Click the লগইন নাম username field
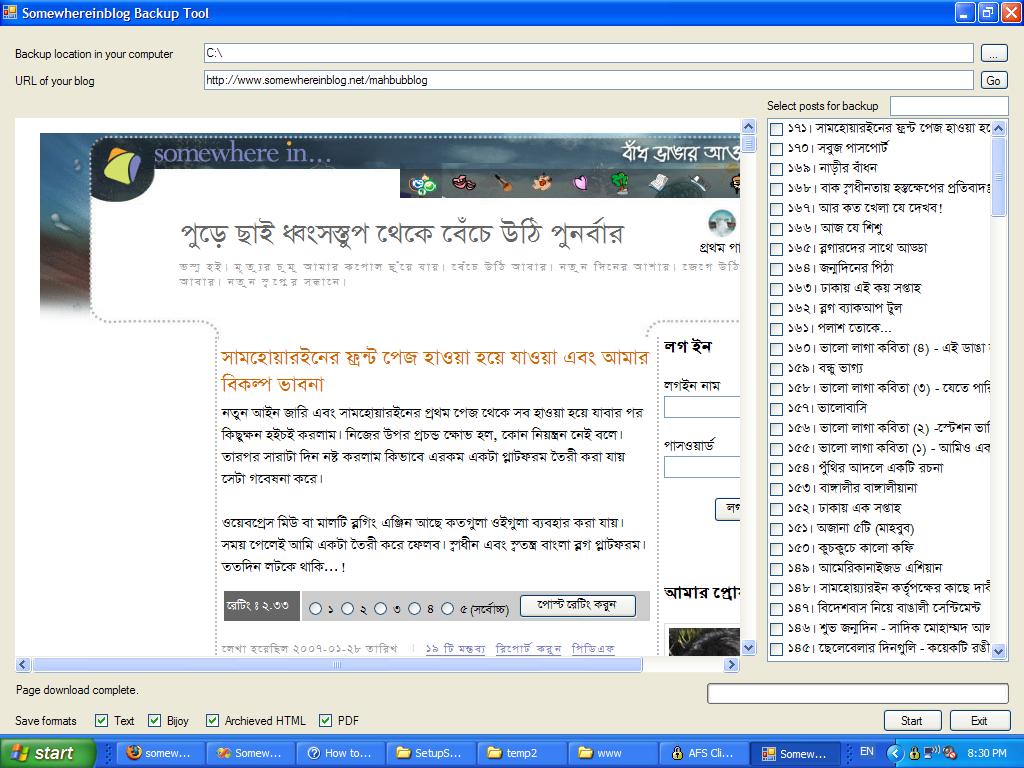Viewport: 1024px width, 768px height. tap(702, 408)
